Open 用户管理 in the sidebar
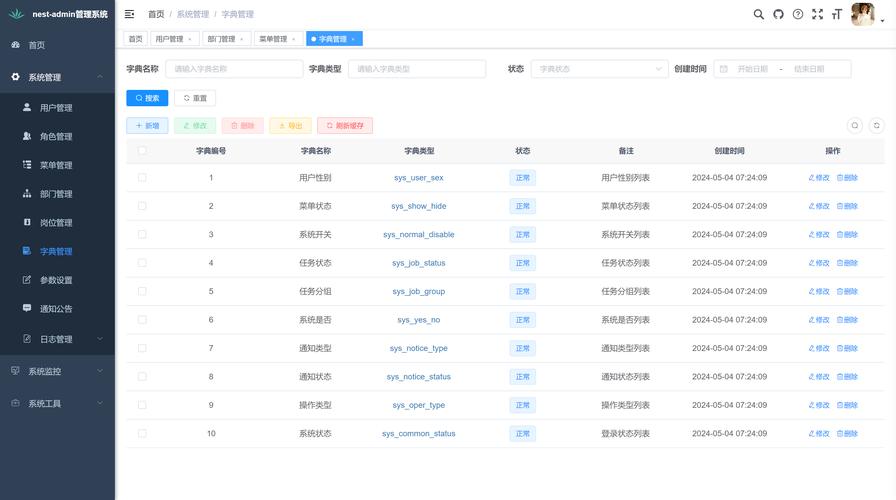 57,108
